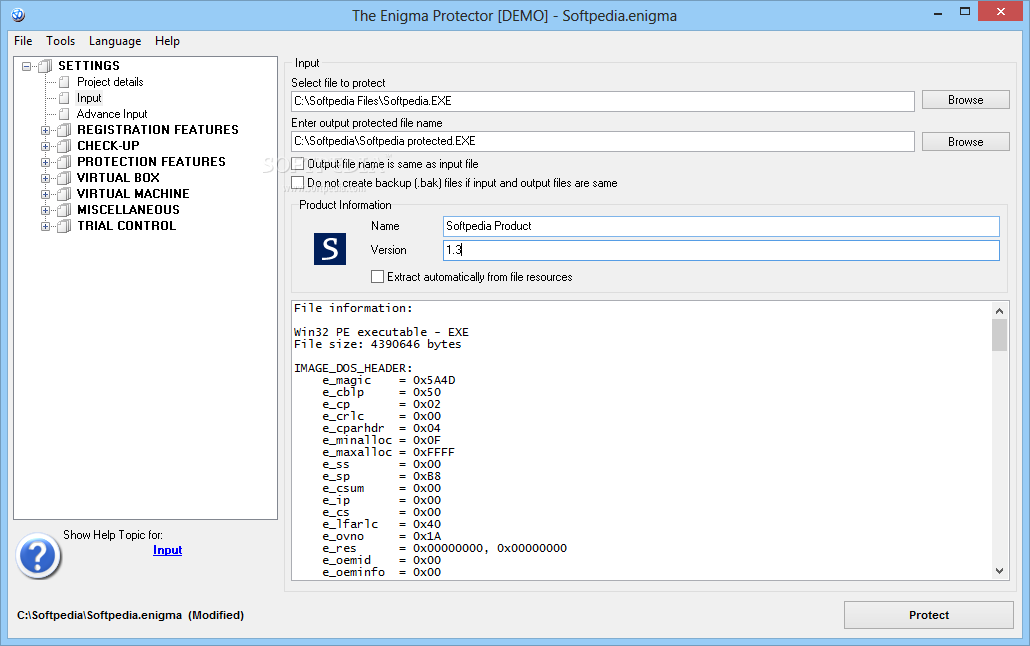This screenshot has height=646, width=1030.
Task: Open the Help menu
Action: (x=168, y=41)
